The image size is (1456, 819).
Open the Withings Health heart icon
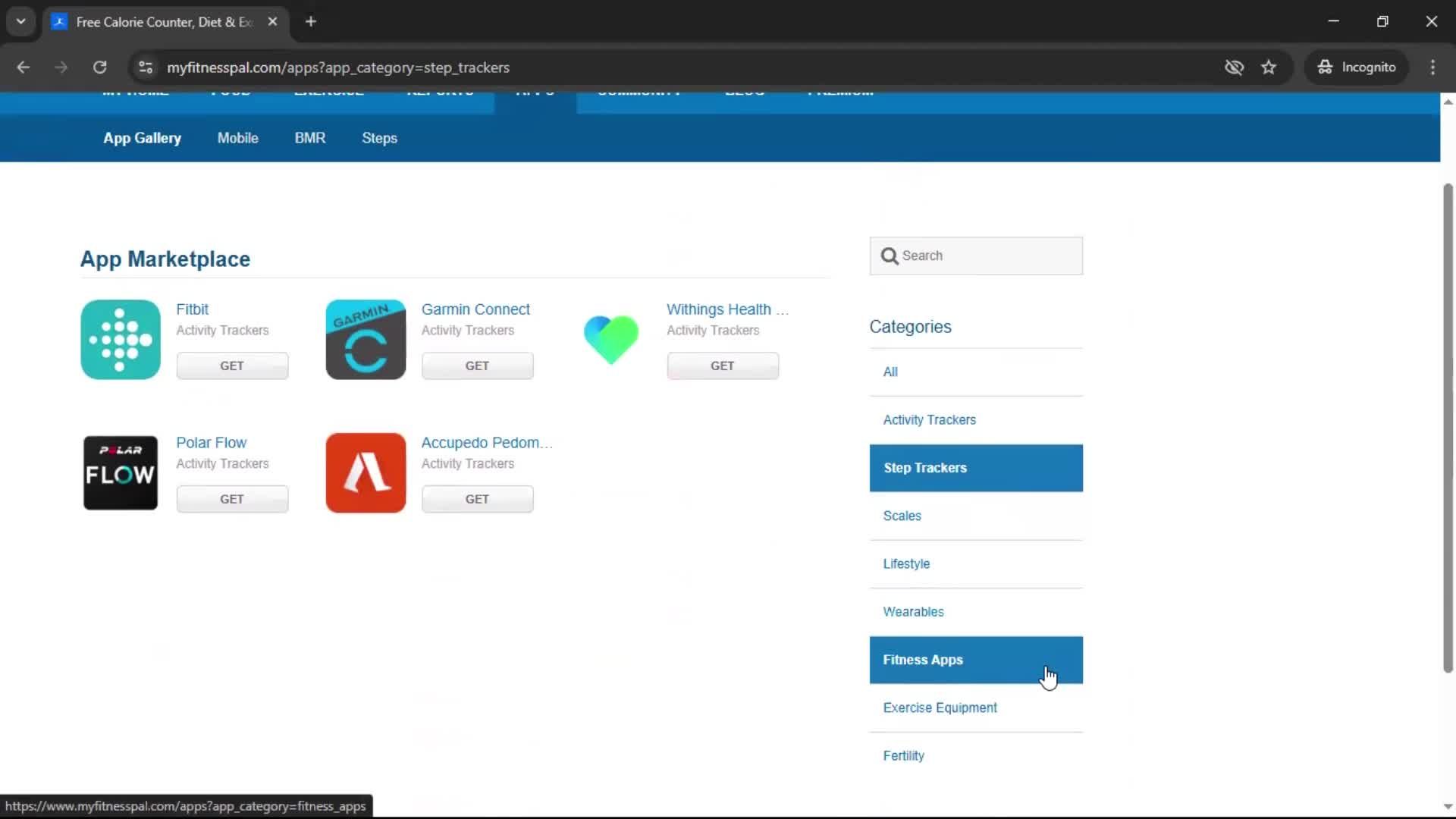[x=611, y=340]
